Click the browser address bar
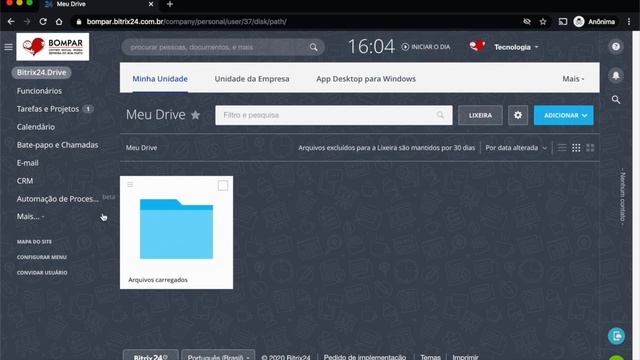This screenshot has height=360, width=640. [298, 22]
